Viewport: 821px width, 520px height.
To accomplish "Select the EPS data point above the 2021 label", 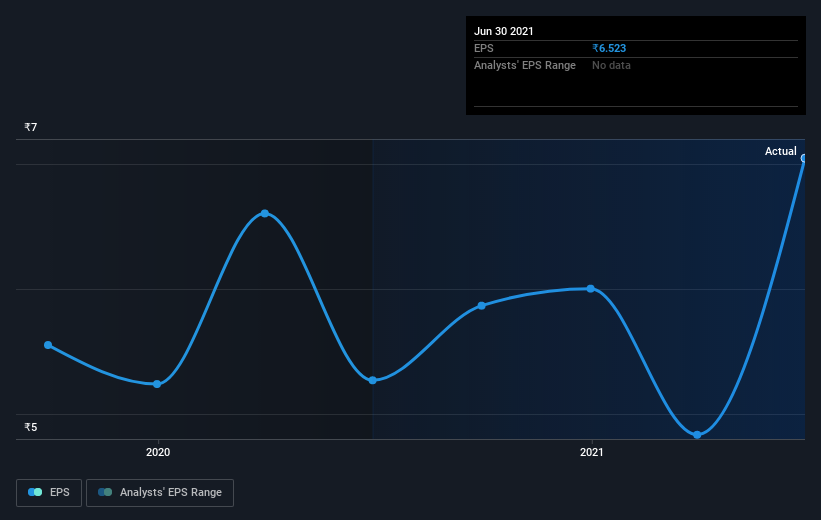I will [x=591, y=289].
